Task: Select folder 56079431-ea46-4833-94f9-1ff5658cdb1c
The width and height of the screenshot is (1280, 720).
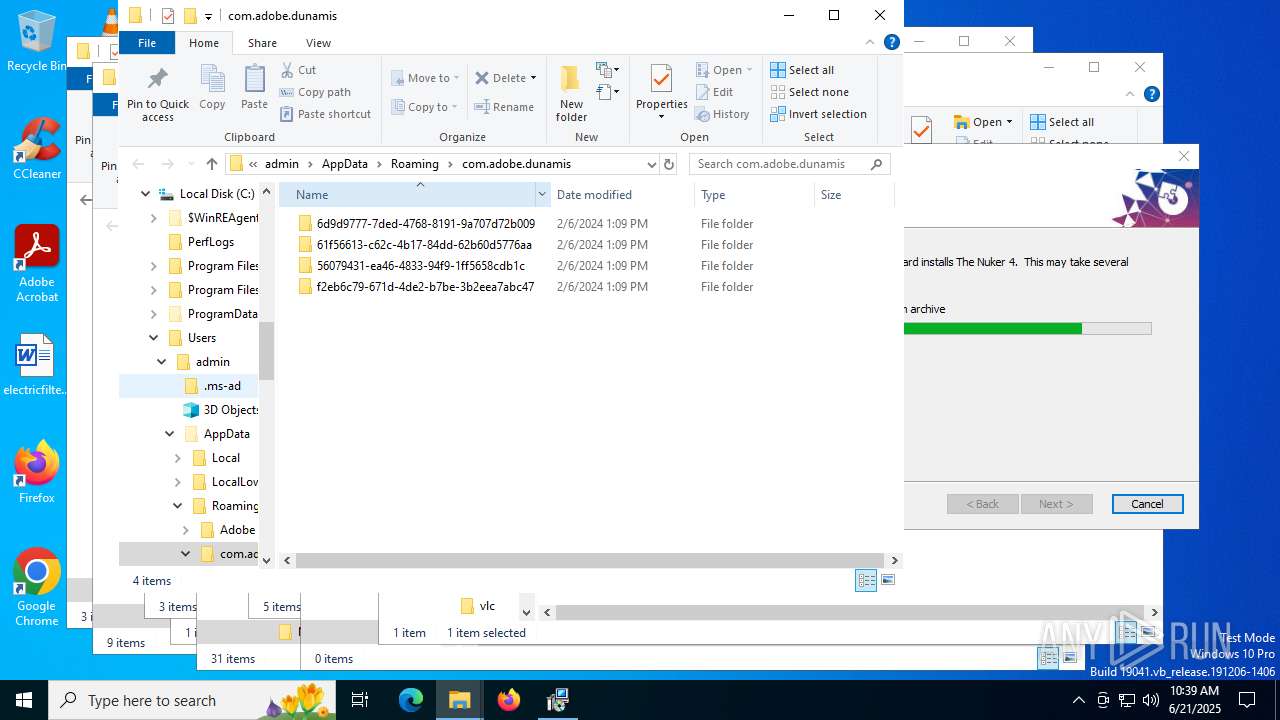Action: click(420, 266)
